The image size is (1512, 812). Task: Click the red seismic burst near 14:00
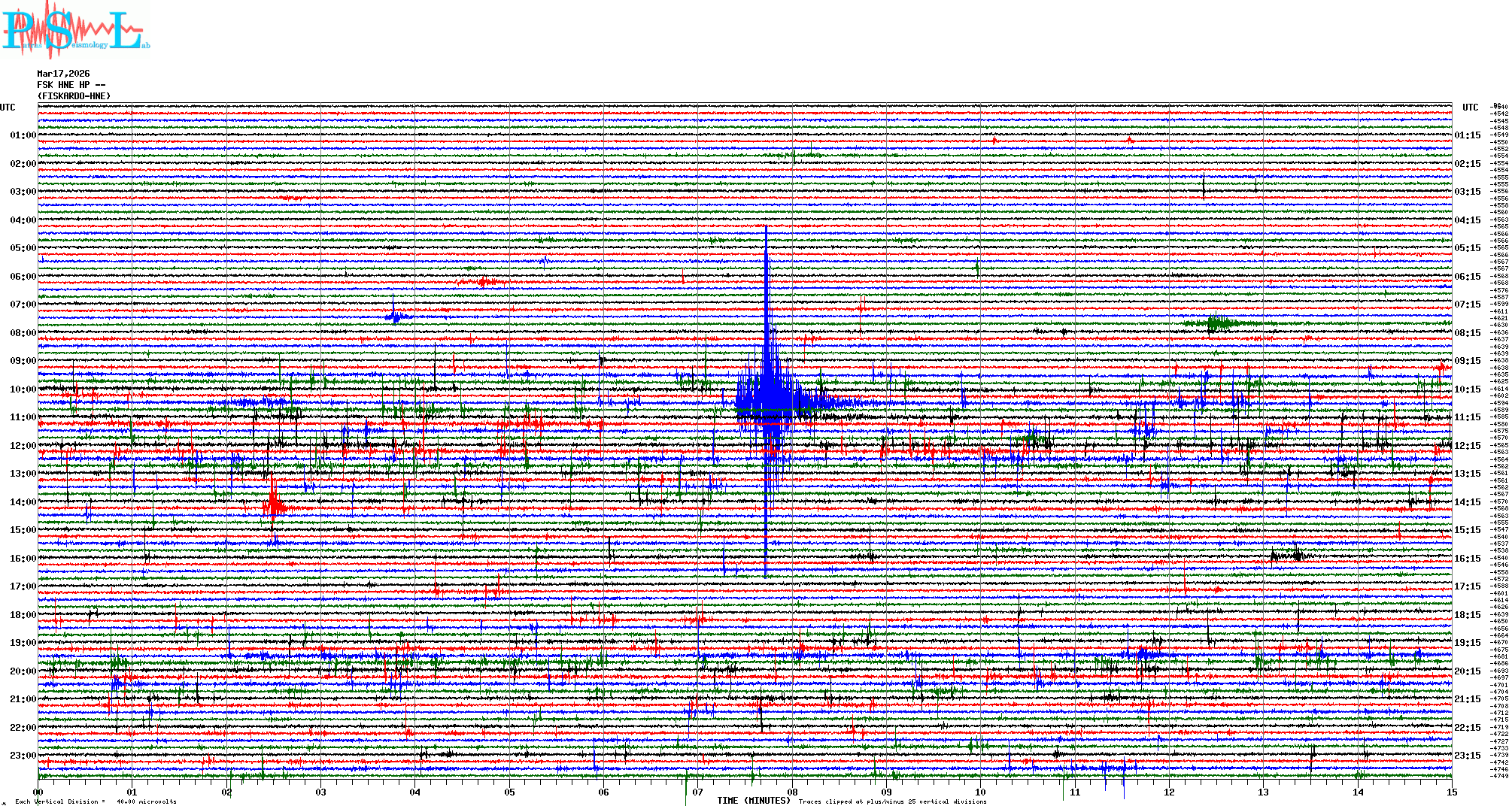(274, 504)
